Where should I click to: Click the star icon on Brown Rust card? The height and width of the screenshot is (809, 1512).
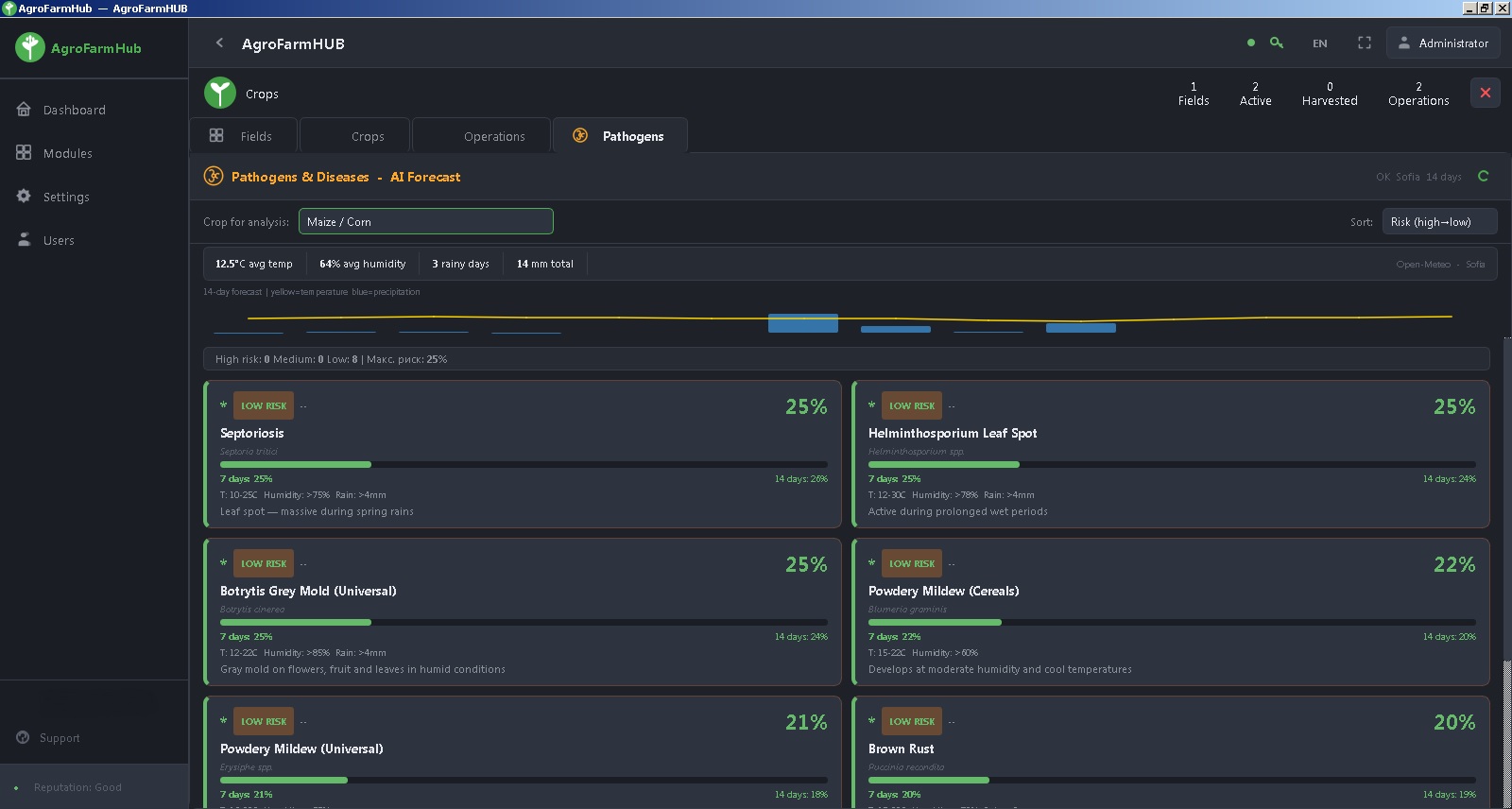pos(872,721)
